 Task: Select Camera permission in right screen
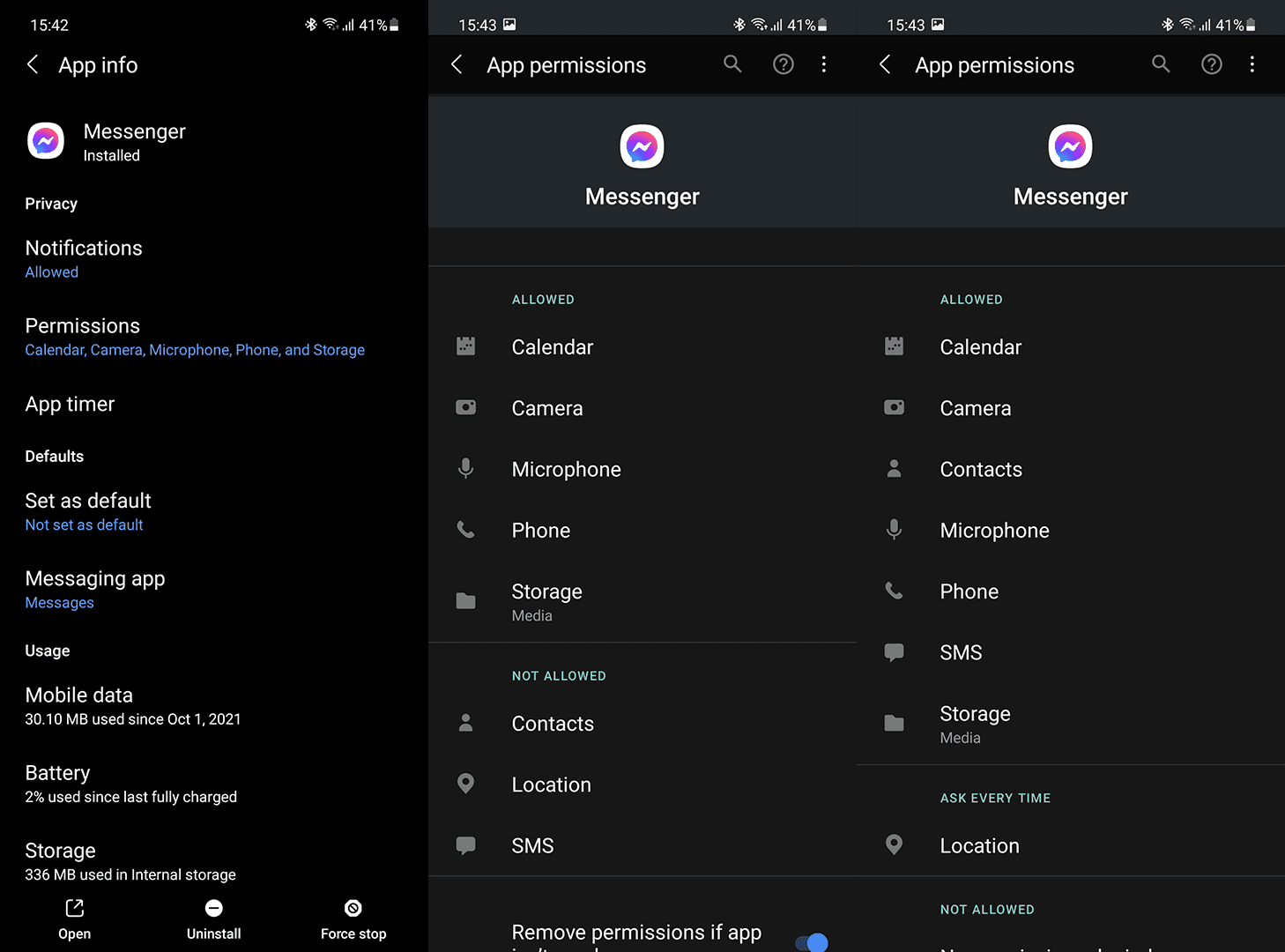tap(1071, 407)
